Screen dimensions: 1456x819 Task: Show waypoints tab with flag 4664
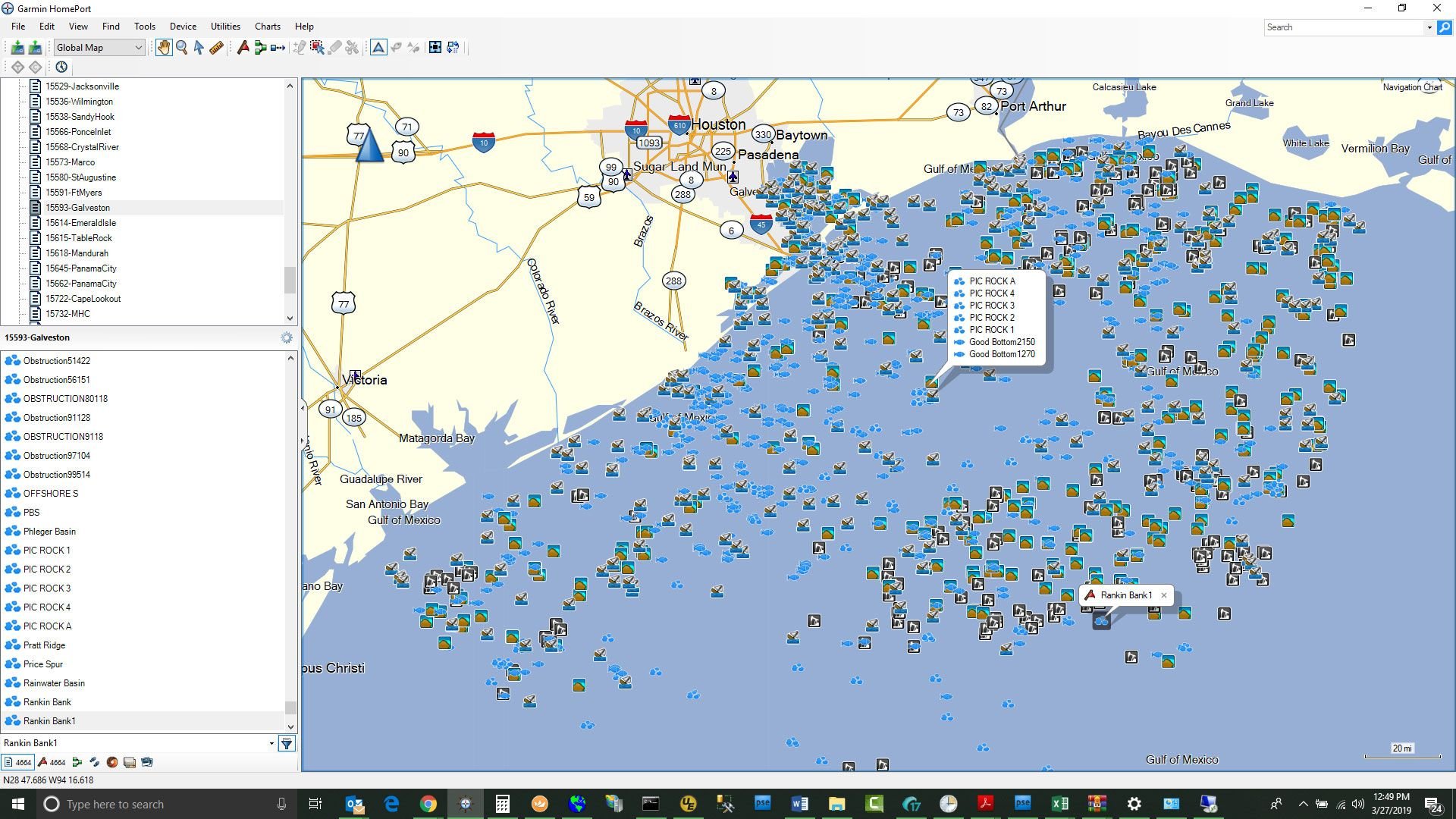pos(52,763)
